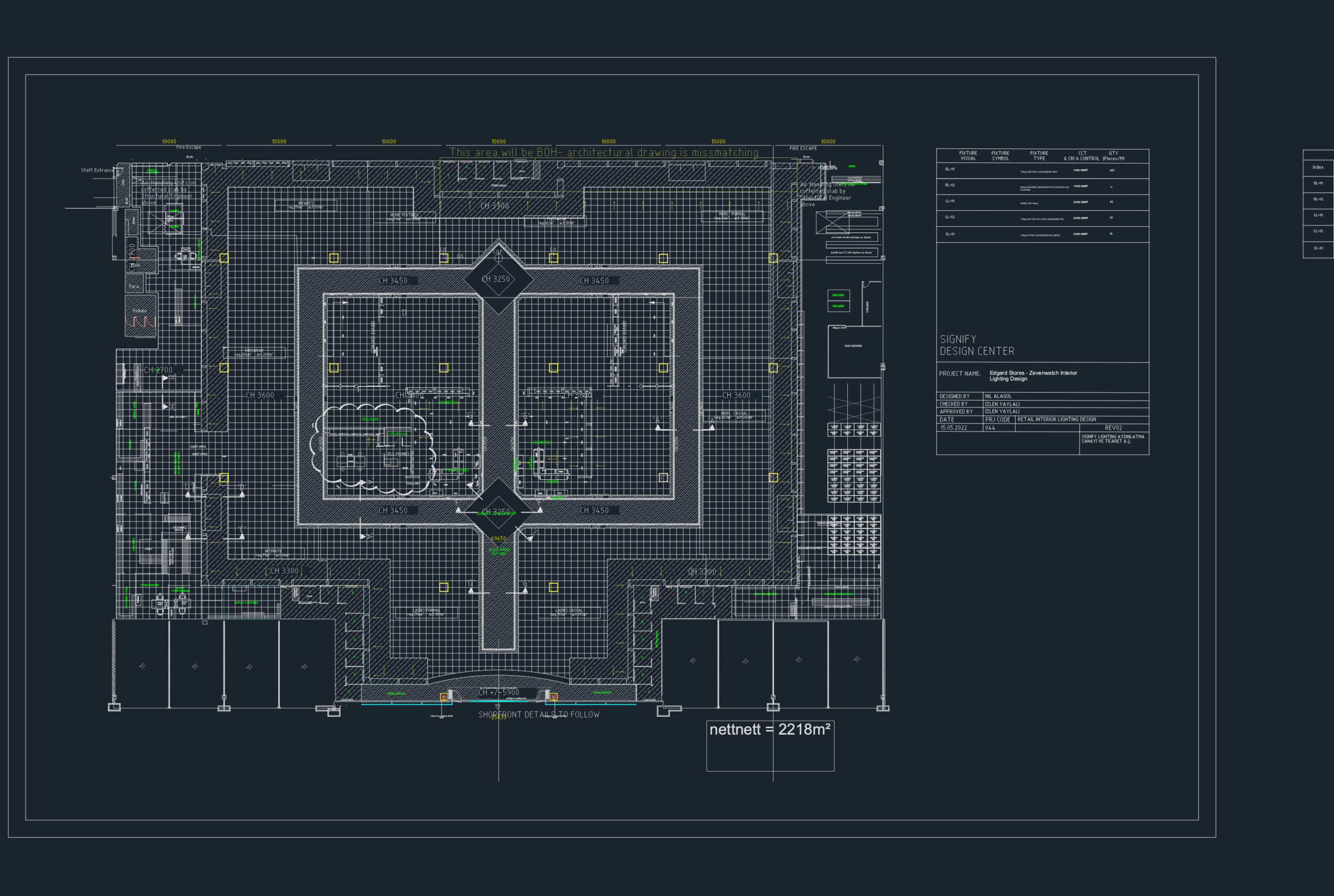Screen dimensions: 1334x896
Task: Click the 'CH 2700' ceiling height text
Action: (x=158, y=370)
